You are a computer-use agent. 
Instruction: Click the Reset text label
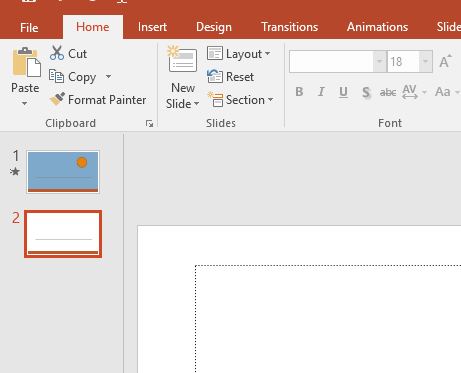point(240,77)
